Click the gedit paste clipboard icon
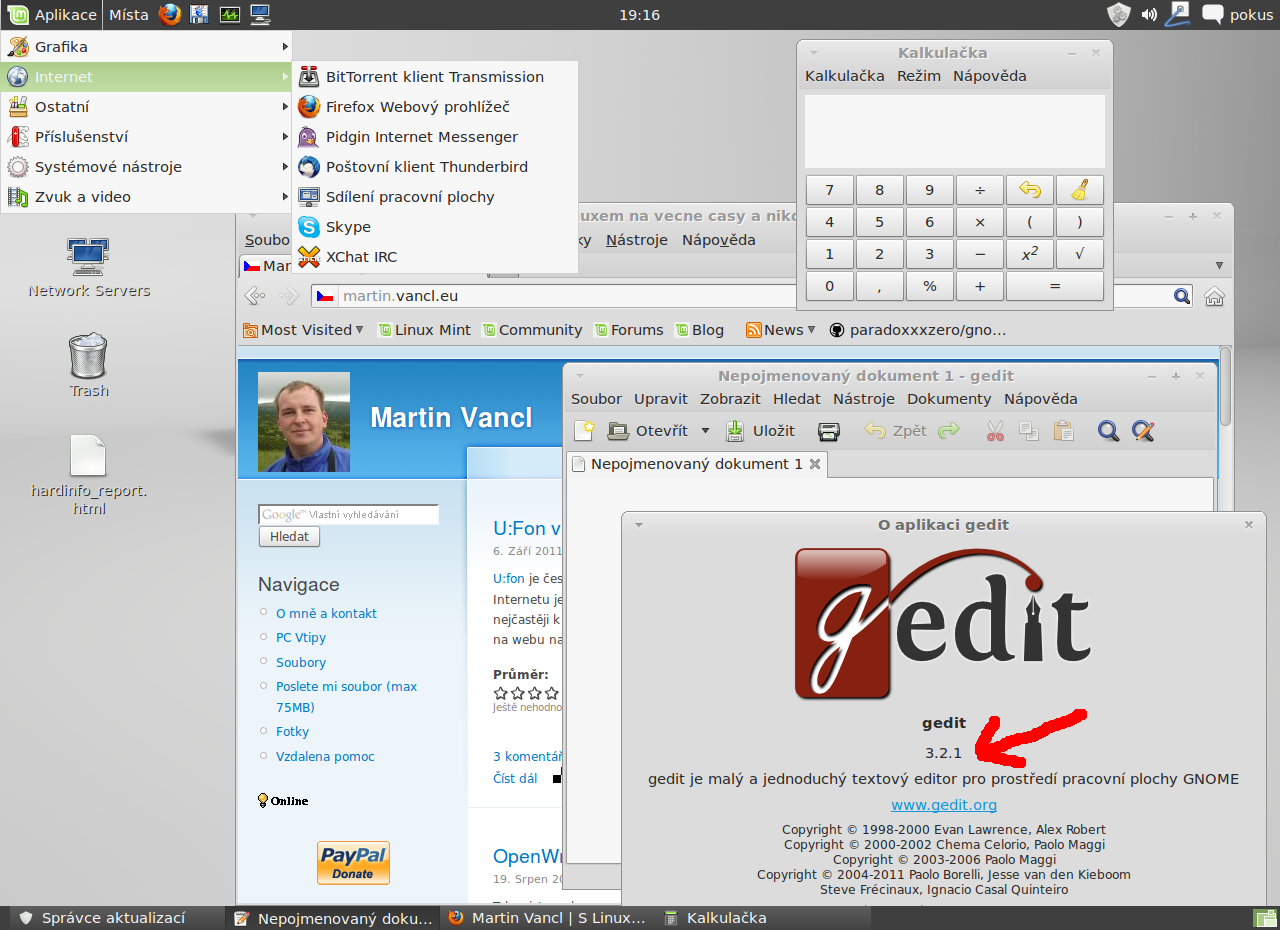 coord(1063,431)
